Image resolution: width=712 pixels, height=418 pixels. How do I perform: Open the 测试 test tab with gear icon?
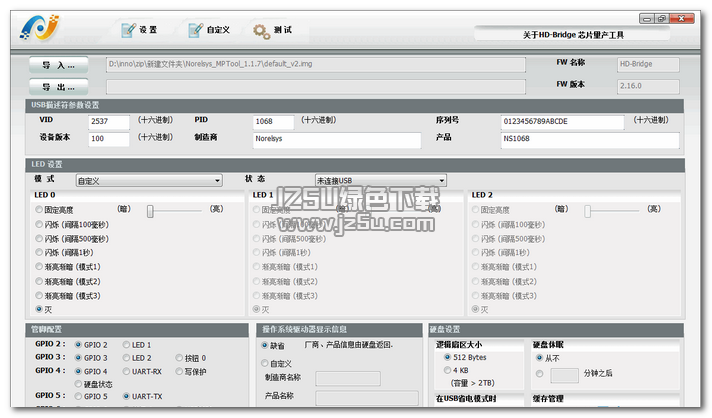tap(272, 30)
